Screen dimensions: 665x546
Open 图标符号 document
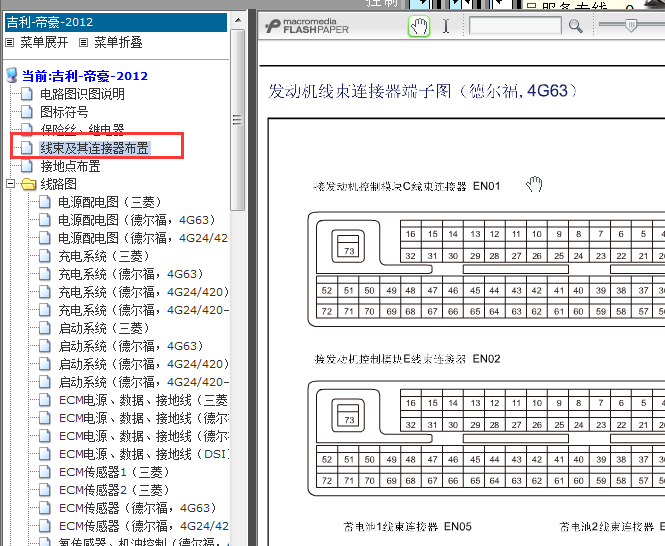(64, 112)
